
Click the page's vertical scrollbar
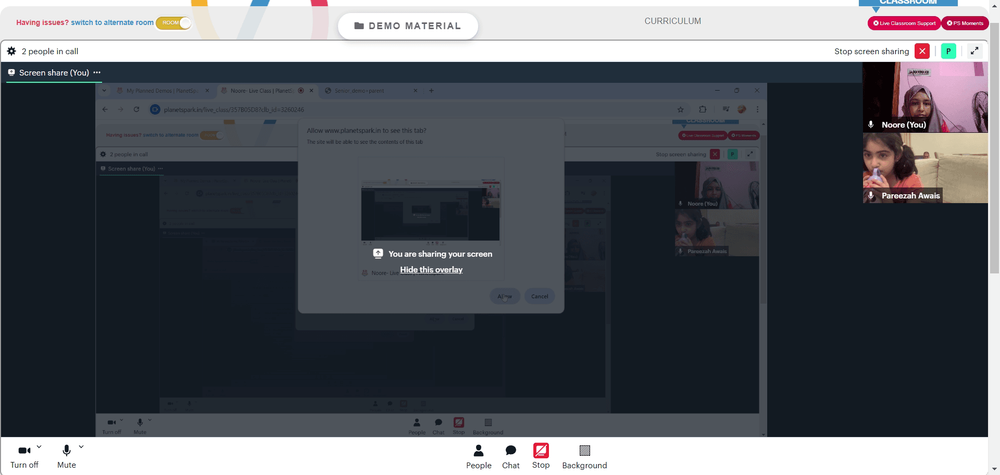point(994,147)
